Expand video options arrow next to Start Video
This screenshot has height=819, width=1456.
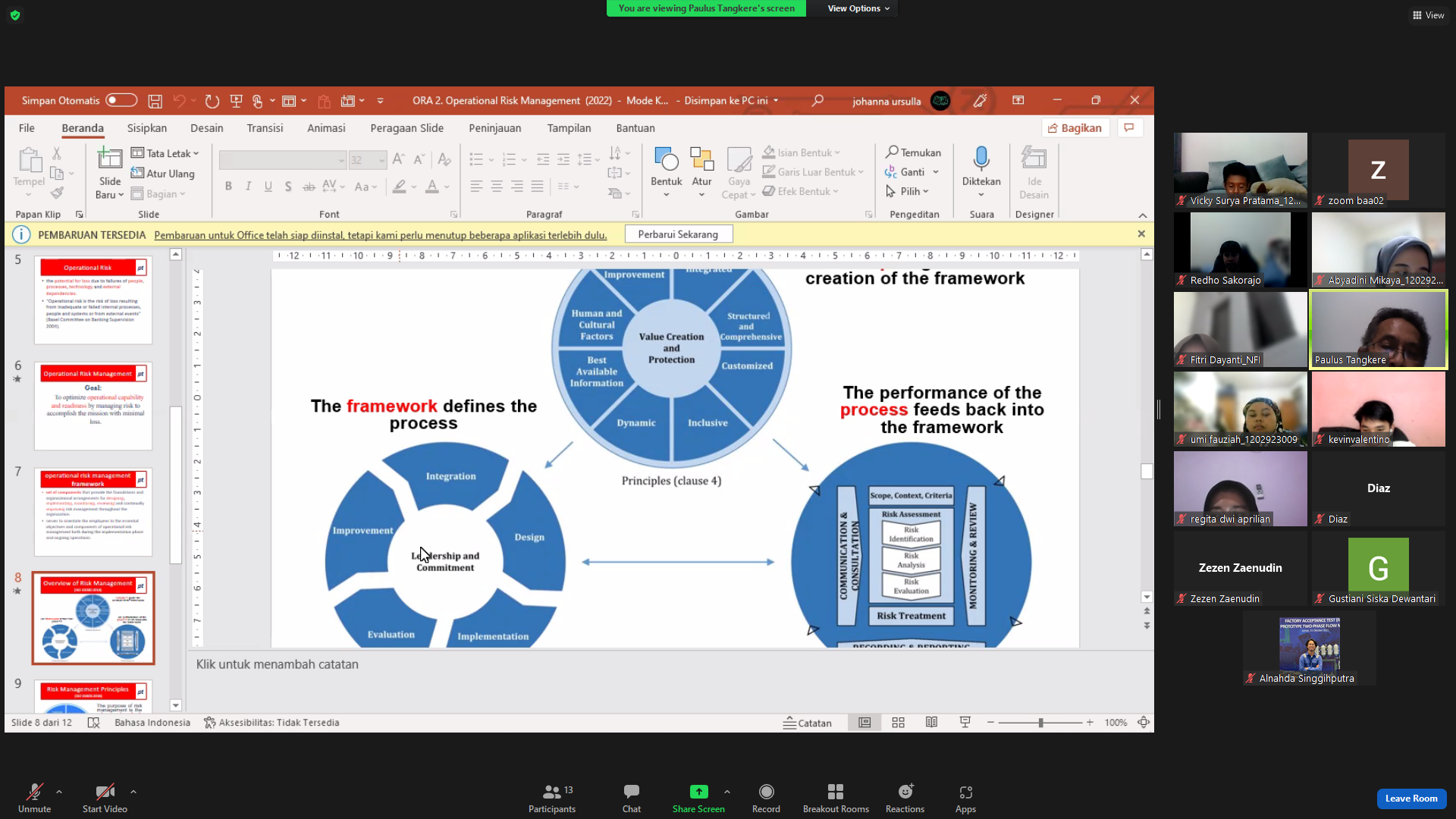click(x=133, y=792)
